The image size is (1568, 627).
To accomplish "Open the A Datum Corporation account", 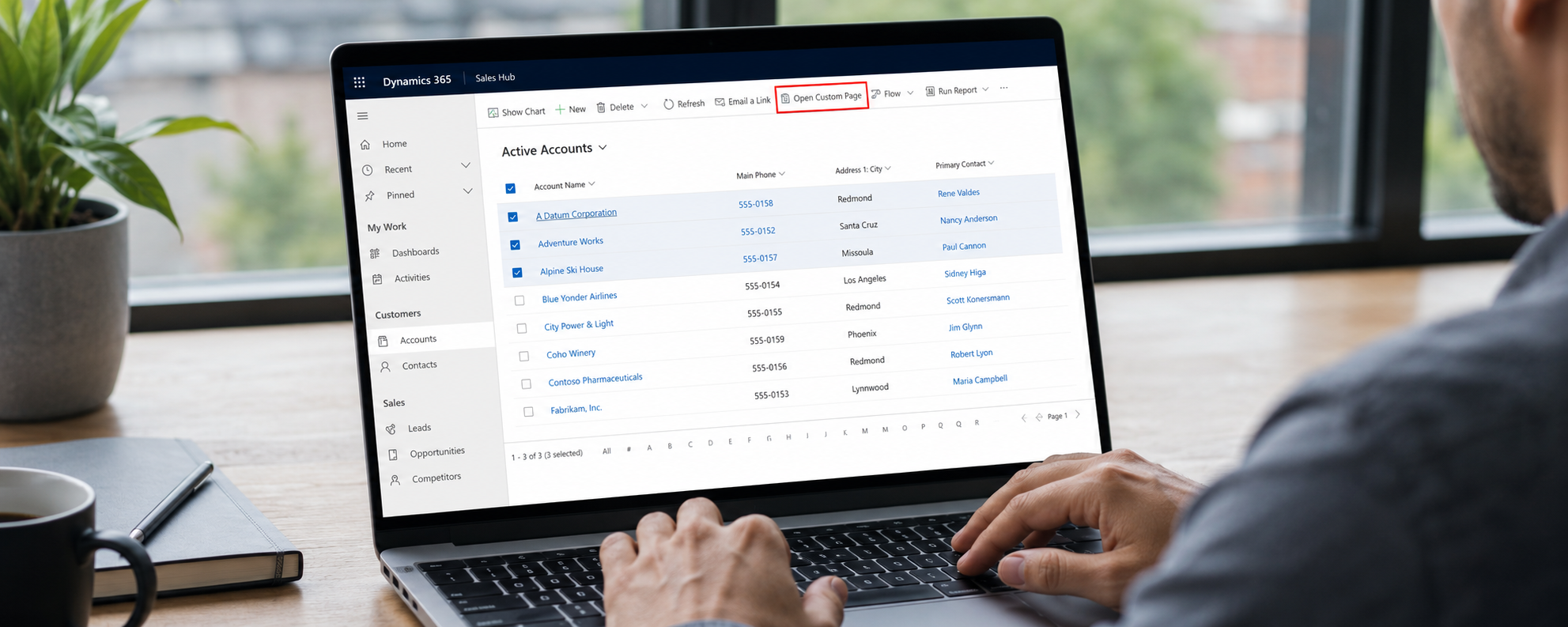I will 576,214.
